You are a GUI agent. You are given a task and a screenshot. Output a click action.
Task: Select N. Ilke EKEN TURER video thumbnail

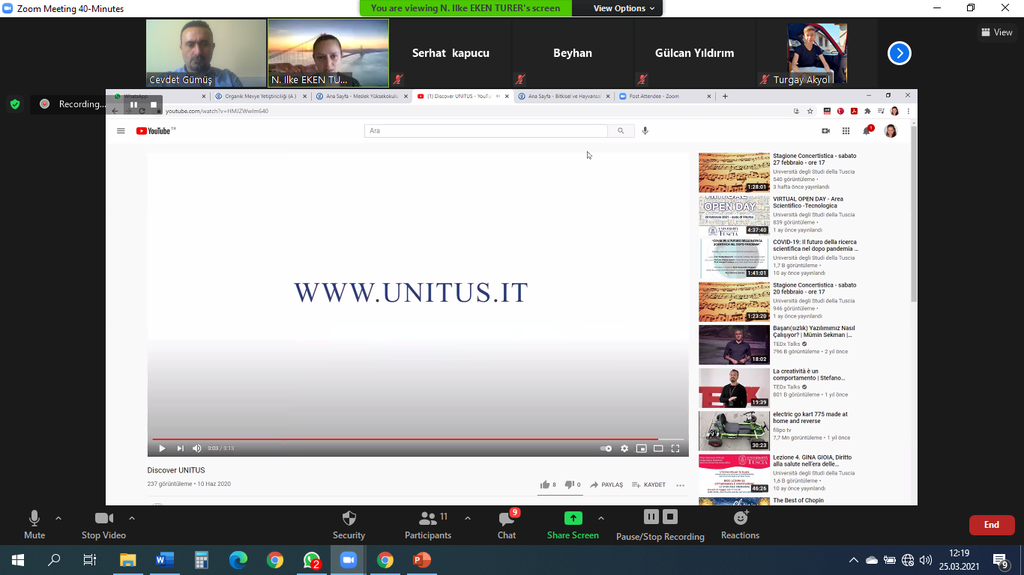click(328, 53)
